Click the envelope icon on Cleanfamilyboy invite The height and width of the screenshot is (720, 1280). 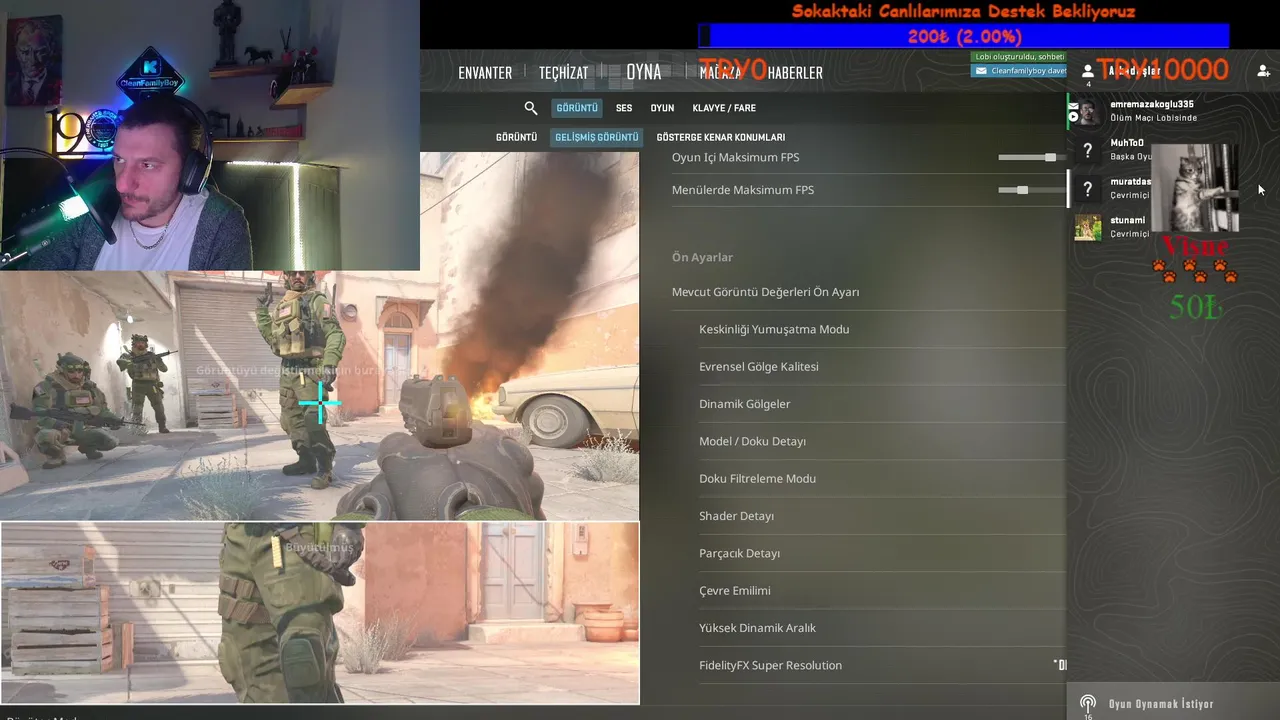pyautogui.click(x=981, y=71)
